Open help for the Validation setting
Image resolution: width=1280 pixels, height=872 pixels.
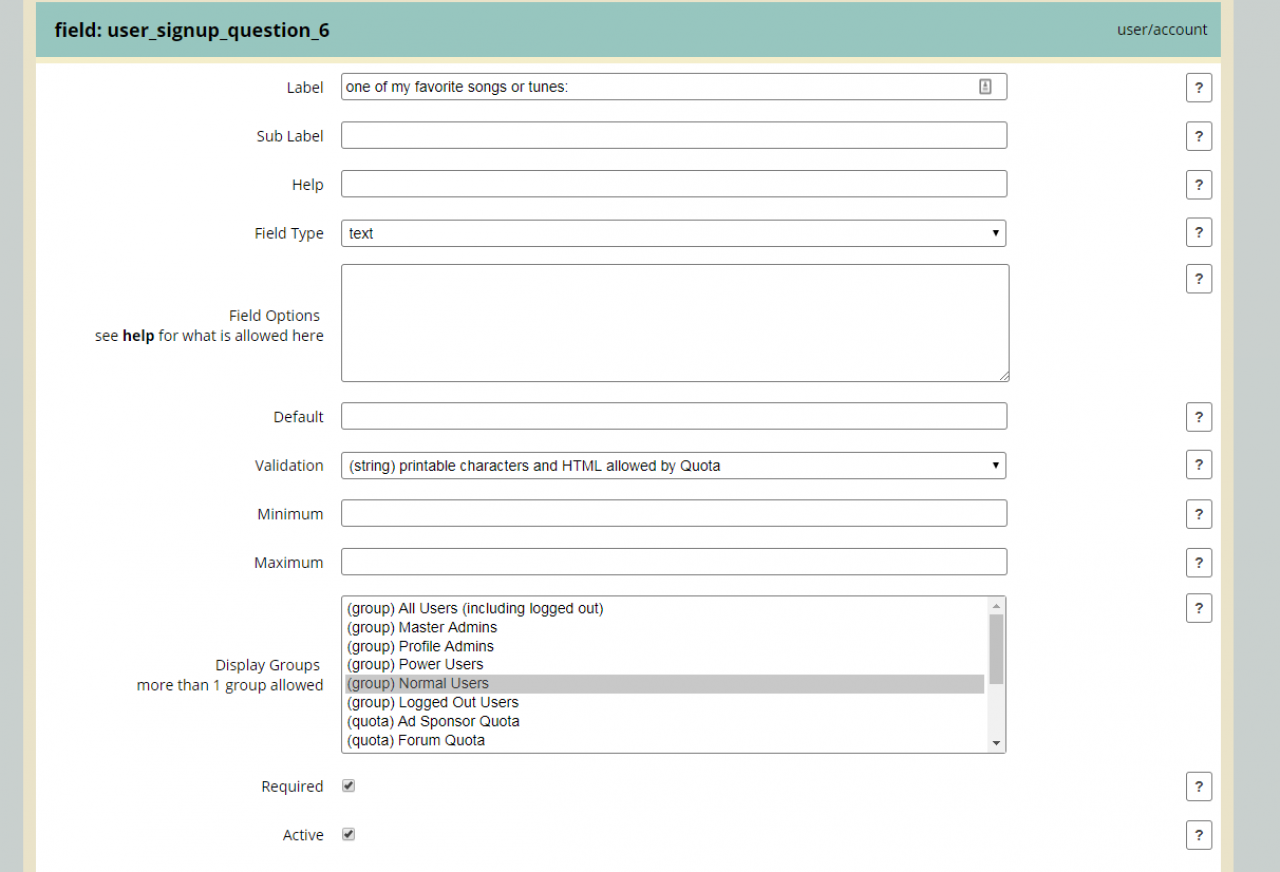1198,465
